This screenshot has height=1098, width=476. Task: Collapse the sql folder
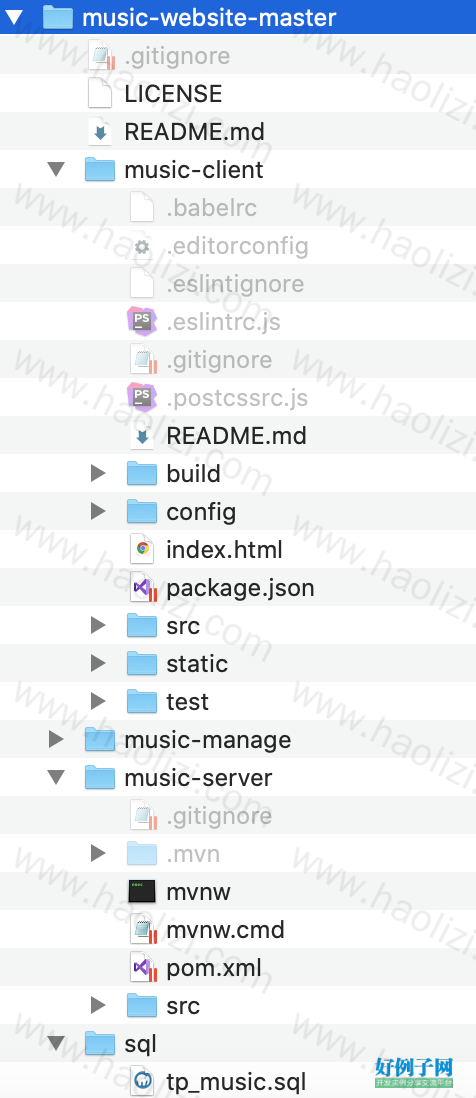pyautogui.click(x=56, y=1044)
